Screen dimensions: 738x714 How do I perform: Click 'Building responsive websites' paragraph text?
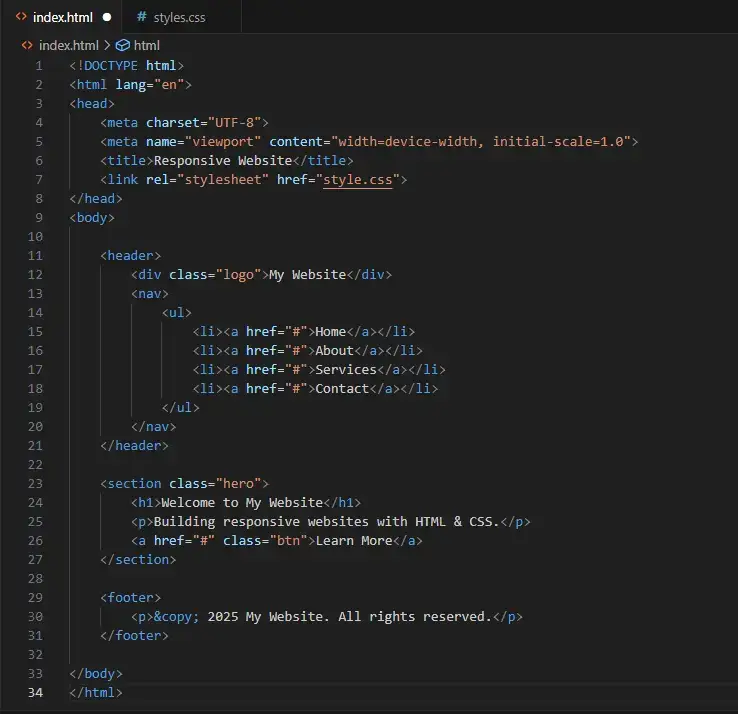(326, 522)
